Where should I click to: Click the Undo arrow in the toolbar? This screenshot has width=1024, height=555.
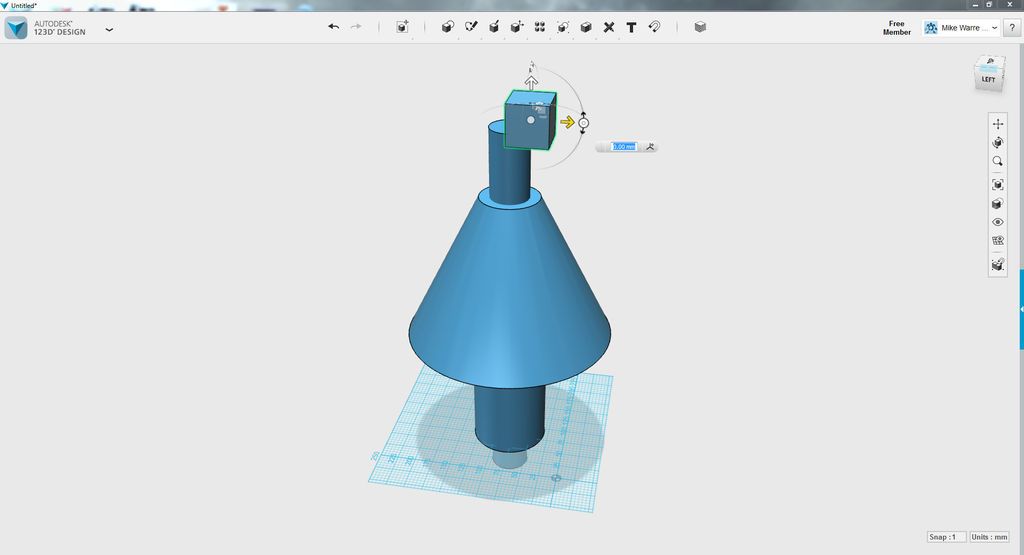(x=334, y=27)
